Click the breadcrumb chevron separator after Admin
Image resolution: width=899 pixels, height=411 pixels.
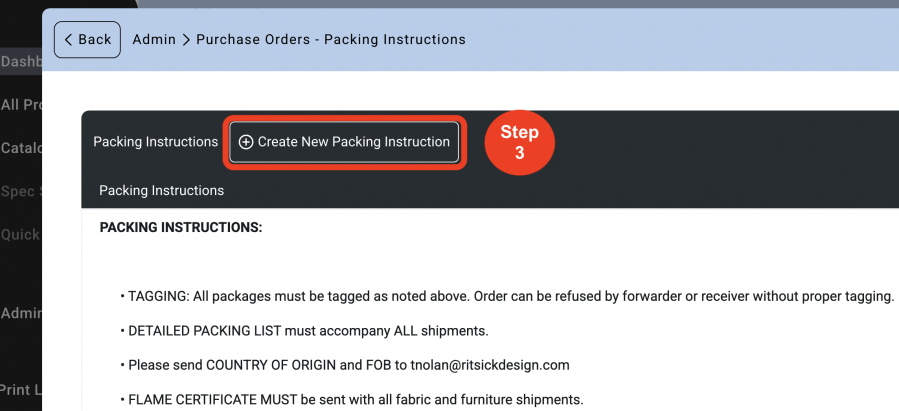pyautogui.click(x=186, y=40)
